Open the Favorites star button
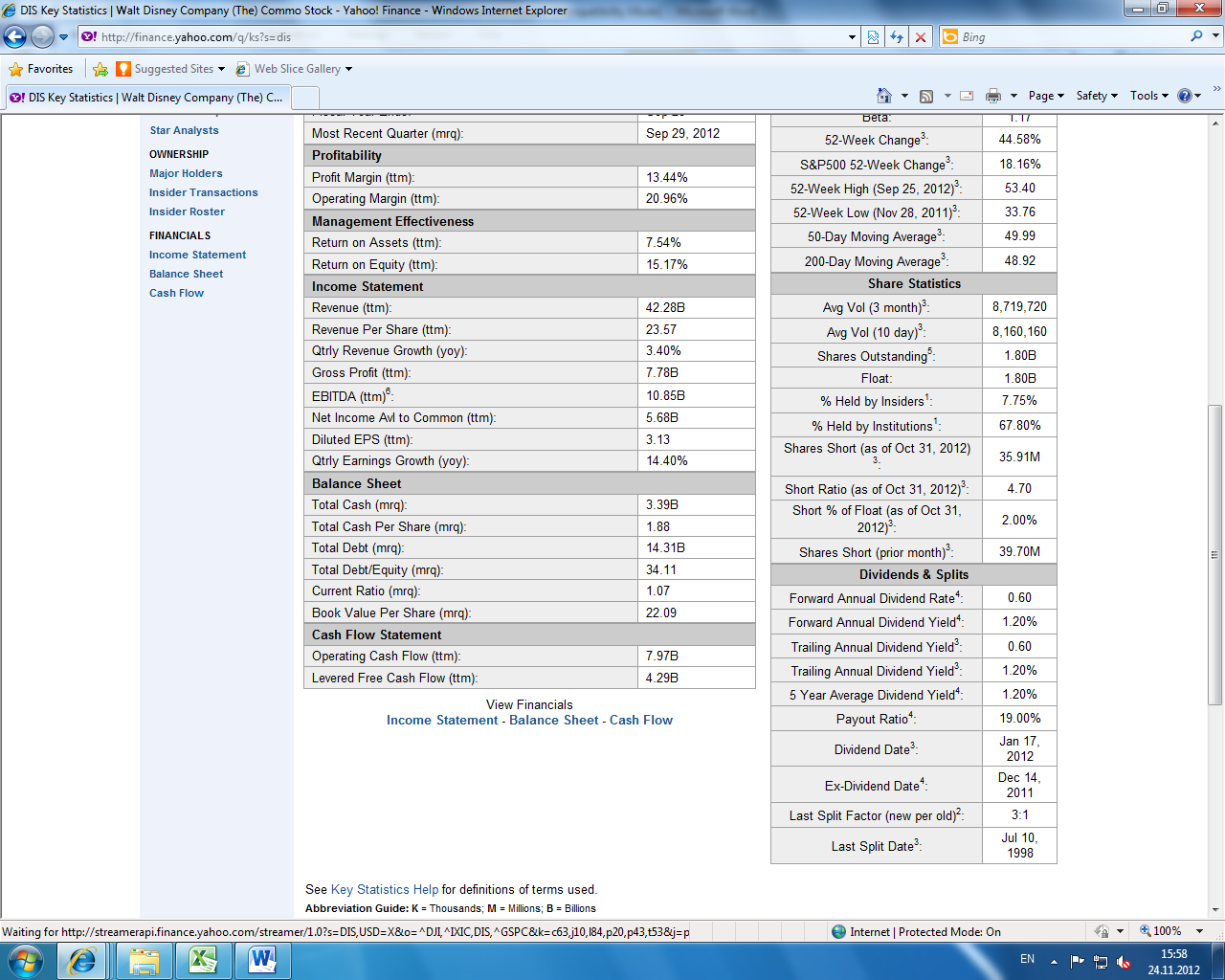Viewport: 1225px width, 980px height. [x=41, y=69]
